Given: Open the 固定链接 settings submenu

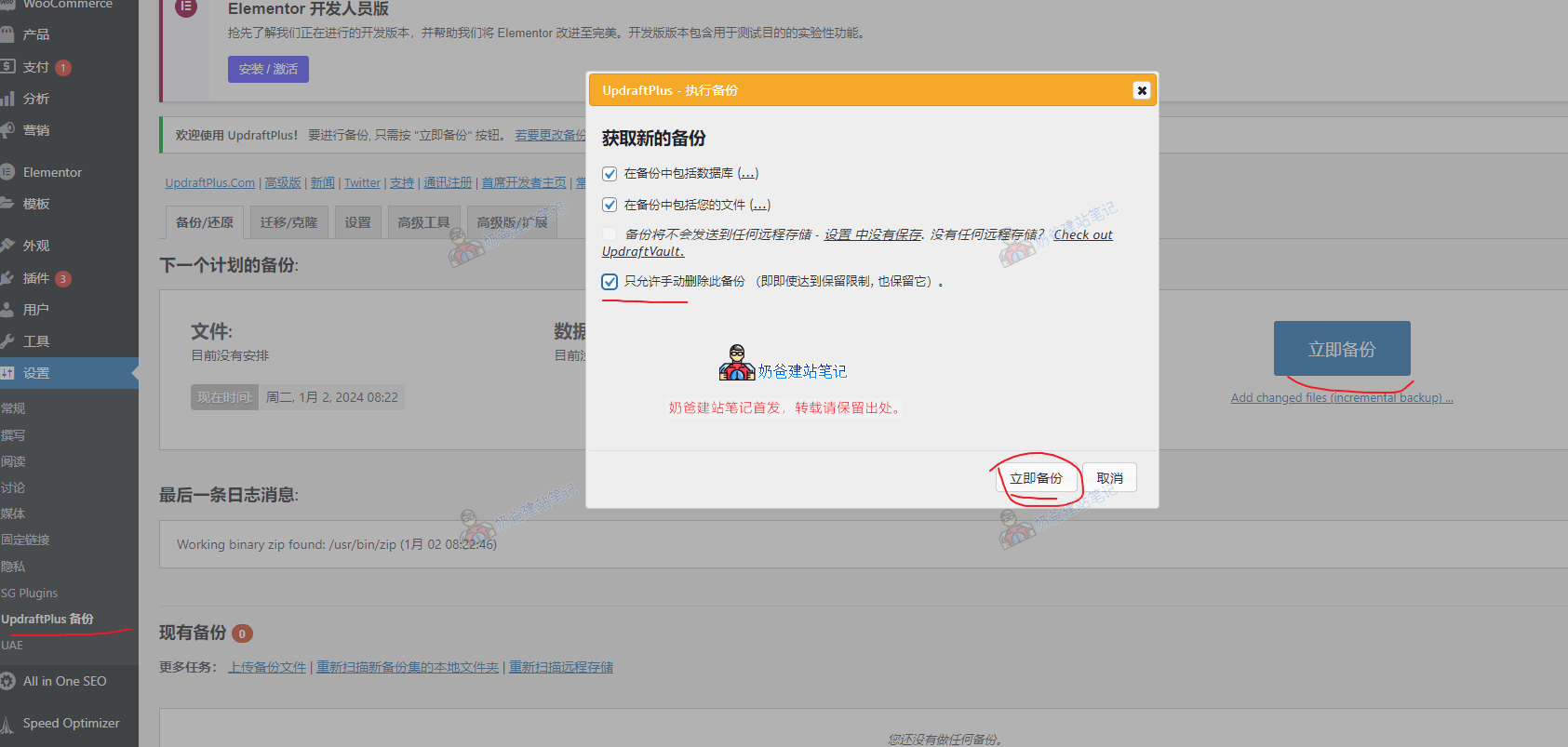Looking at the screenshot, I should [x=25, y=540].
